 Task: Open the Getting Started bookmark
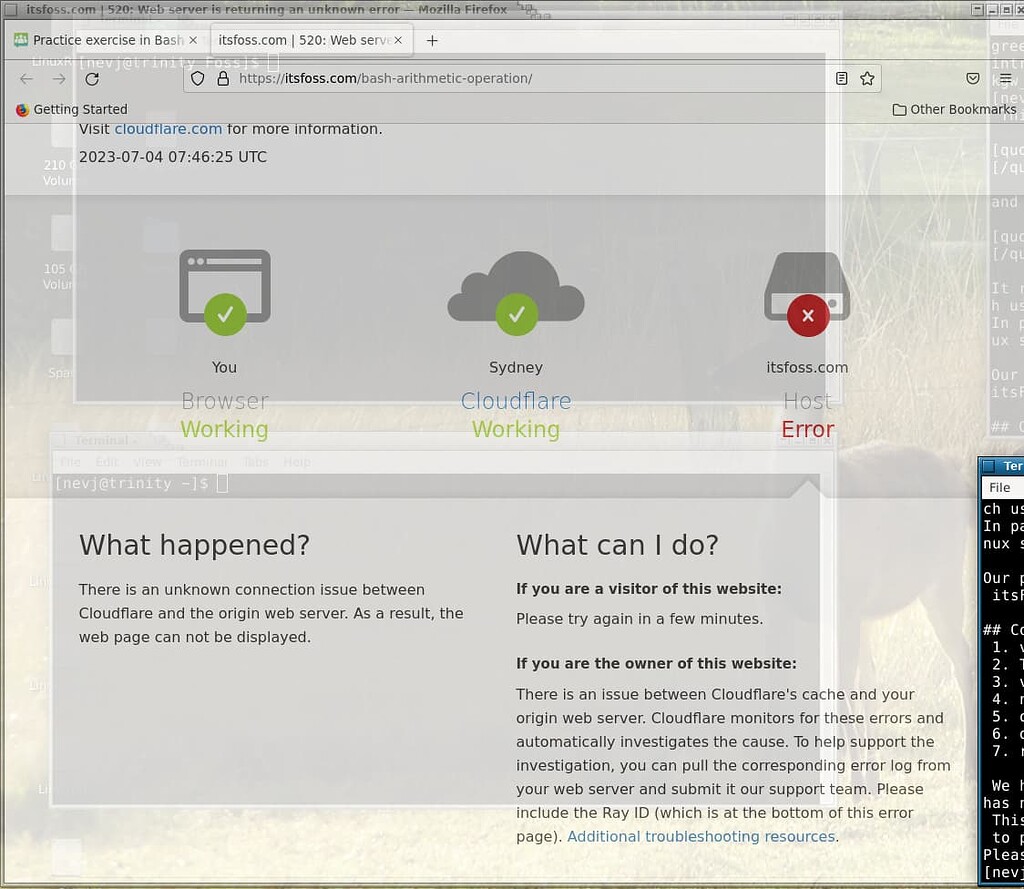72,109
